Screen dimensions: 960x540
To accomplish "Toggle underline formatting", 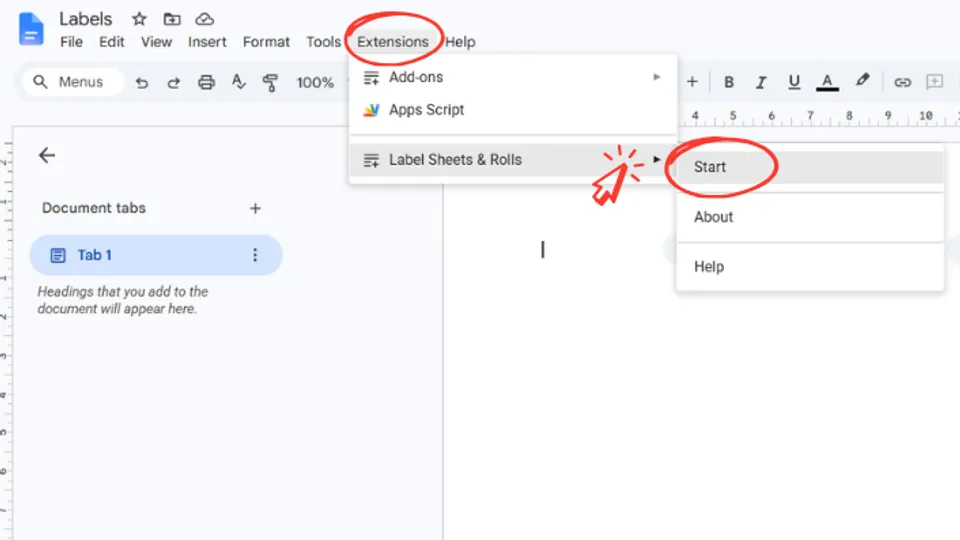I will tap(794, 82).
